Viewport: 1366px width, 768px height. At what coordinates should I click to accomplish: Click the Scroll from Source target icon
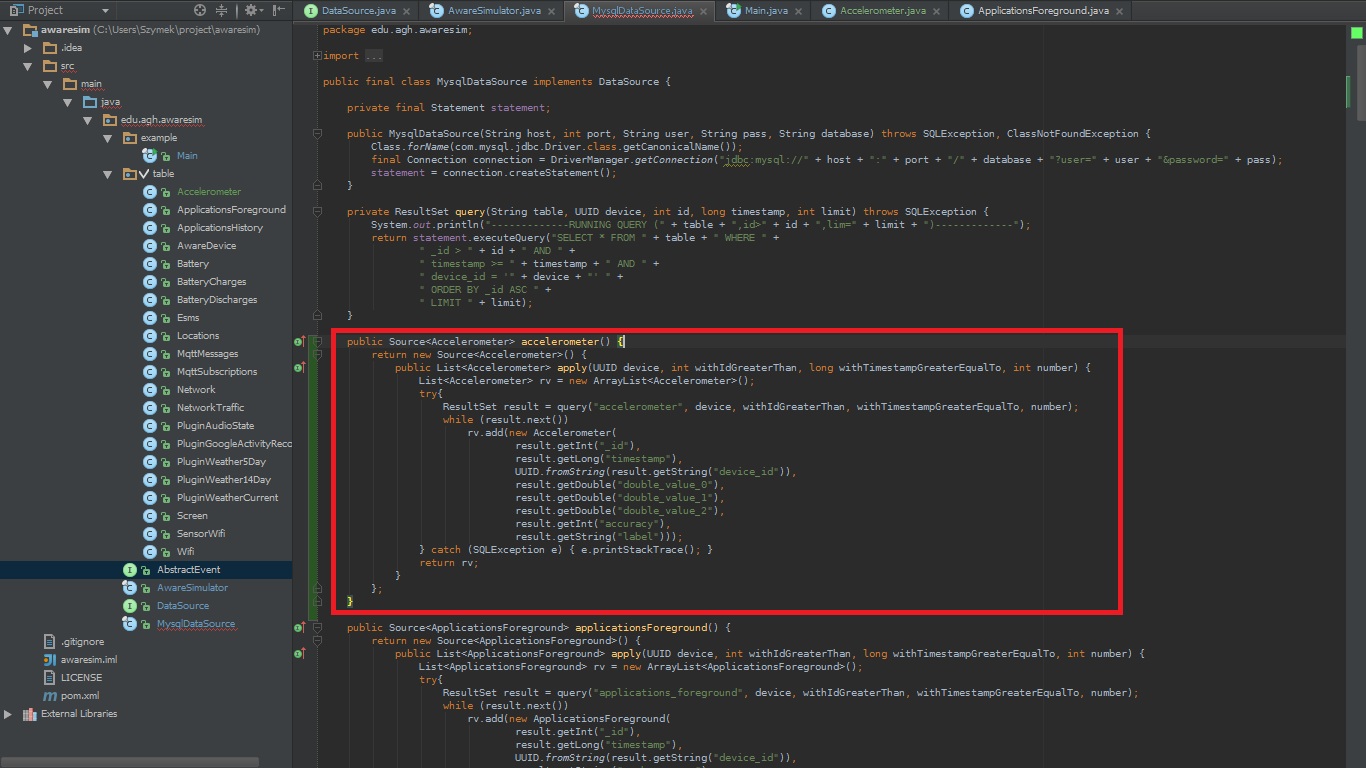tap(200, 10)
